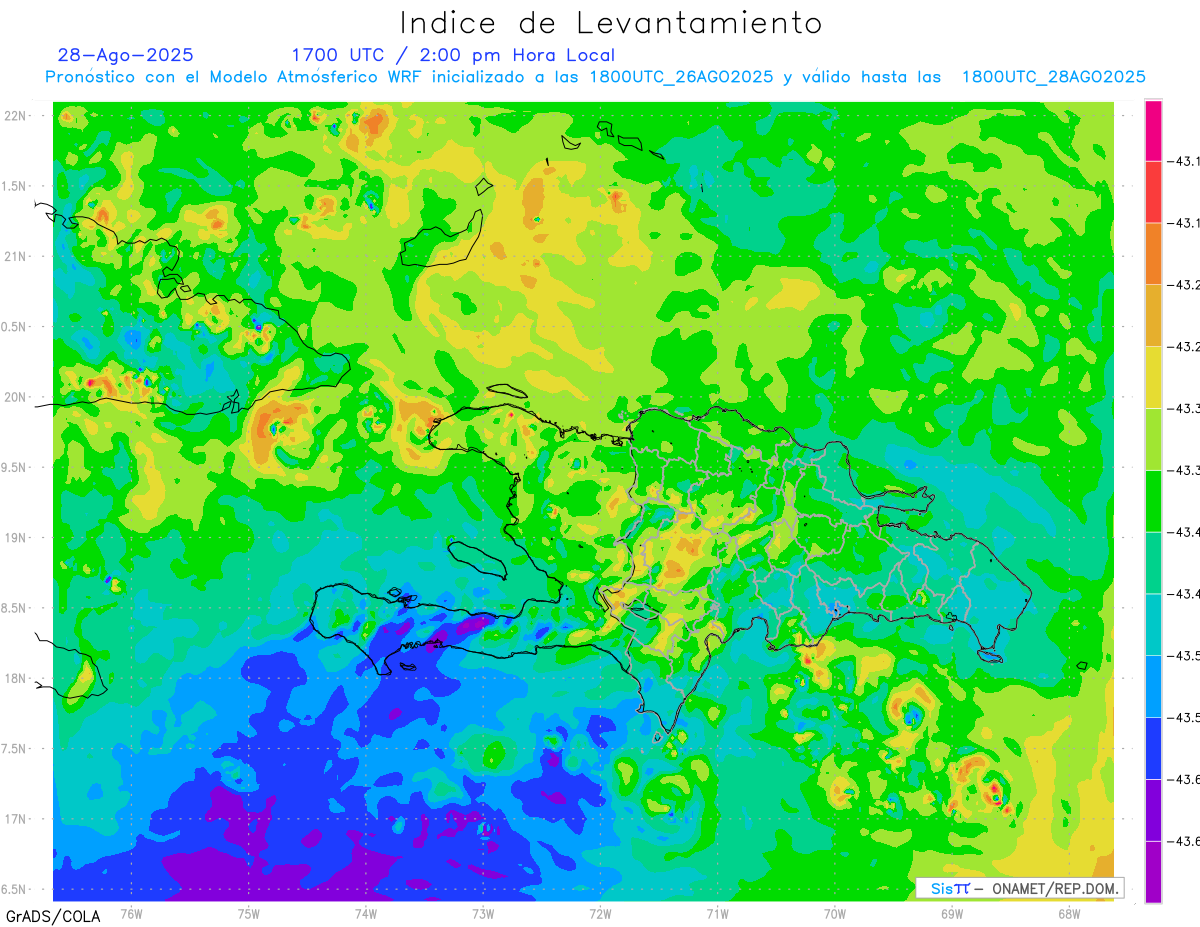Select the pure green color bar segment
The image size is (1200, 927).
(1153, 500)
